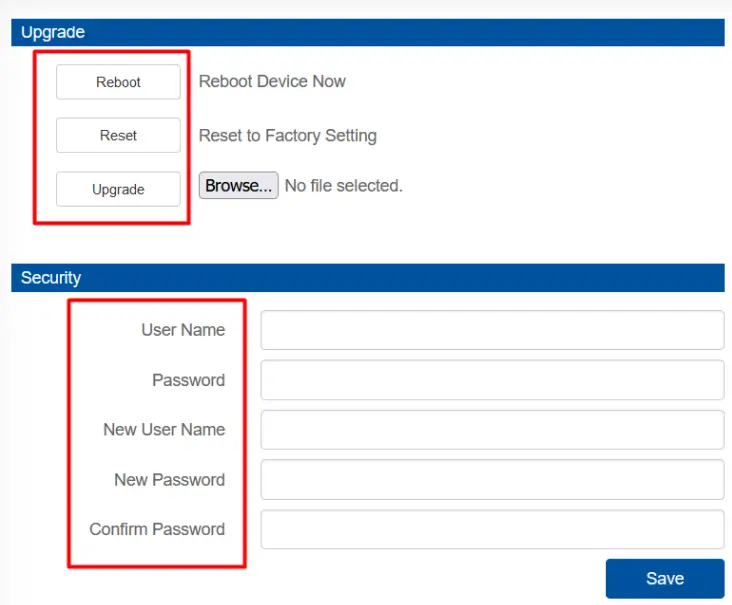Click the 'New User Name' label

164,430
